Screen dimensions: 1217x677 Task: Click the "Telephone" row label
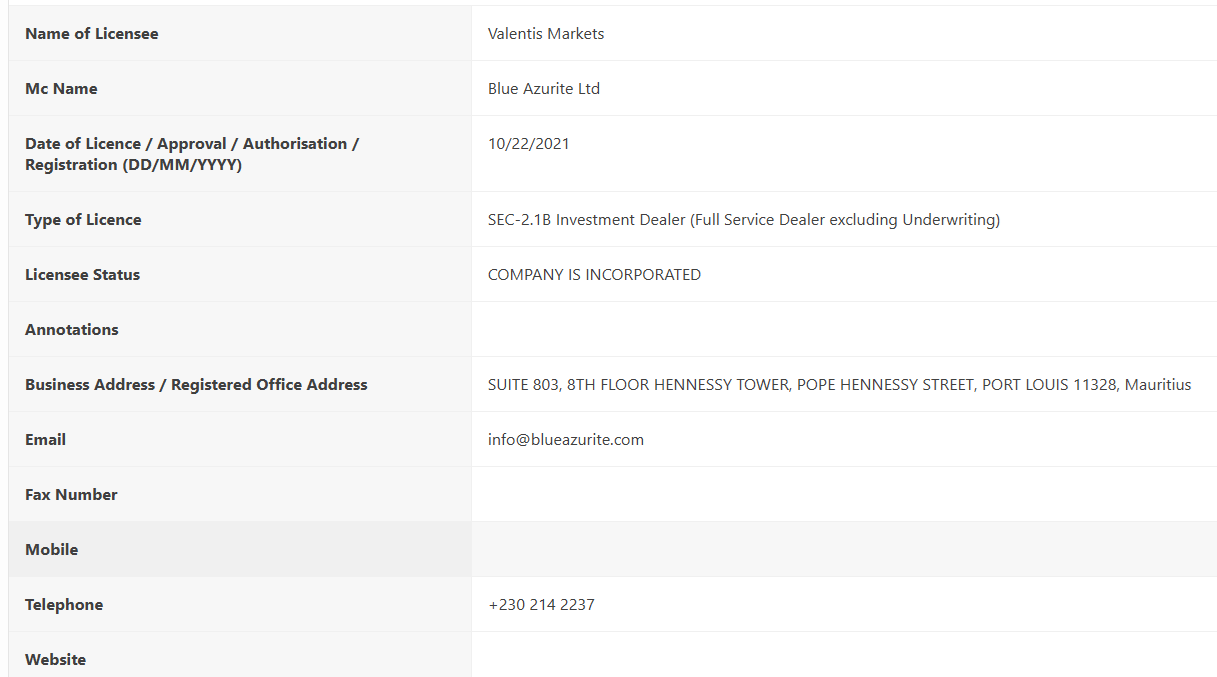64,605
